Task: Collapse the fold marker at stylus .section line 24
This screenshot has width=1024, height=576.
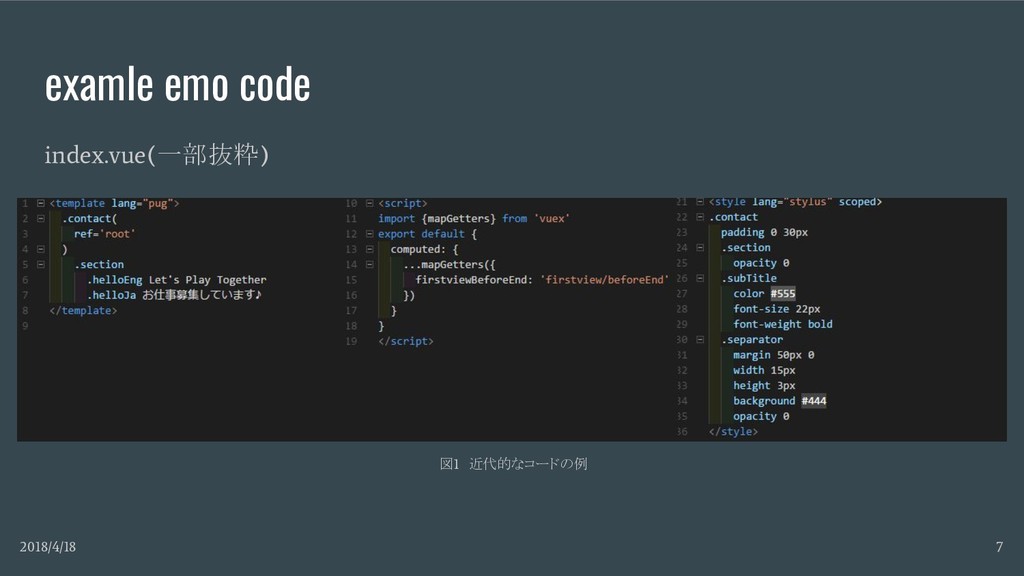Action: [x=700, y=248]
